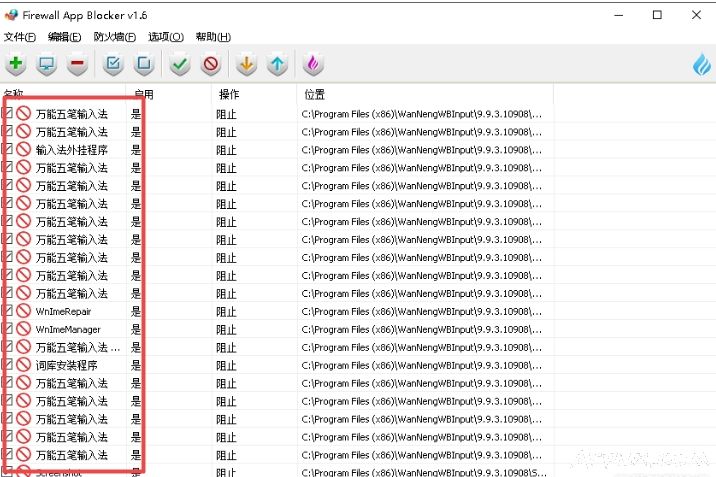This screenshot has height=477, width=716.
Task: Select the 词库安装程序 entry name
Action: tap(67, 366)
